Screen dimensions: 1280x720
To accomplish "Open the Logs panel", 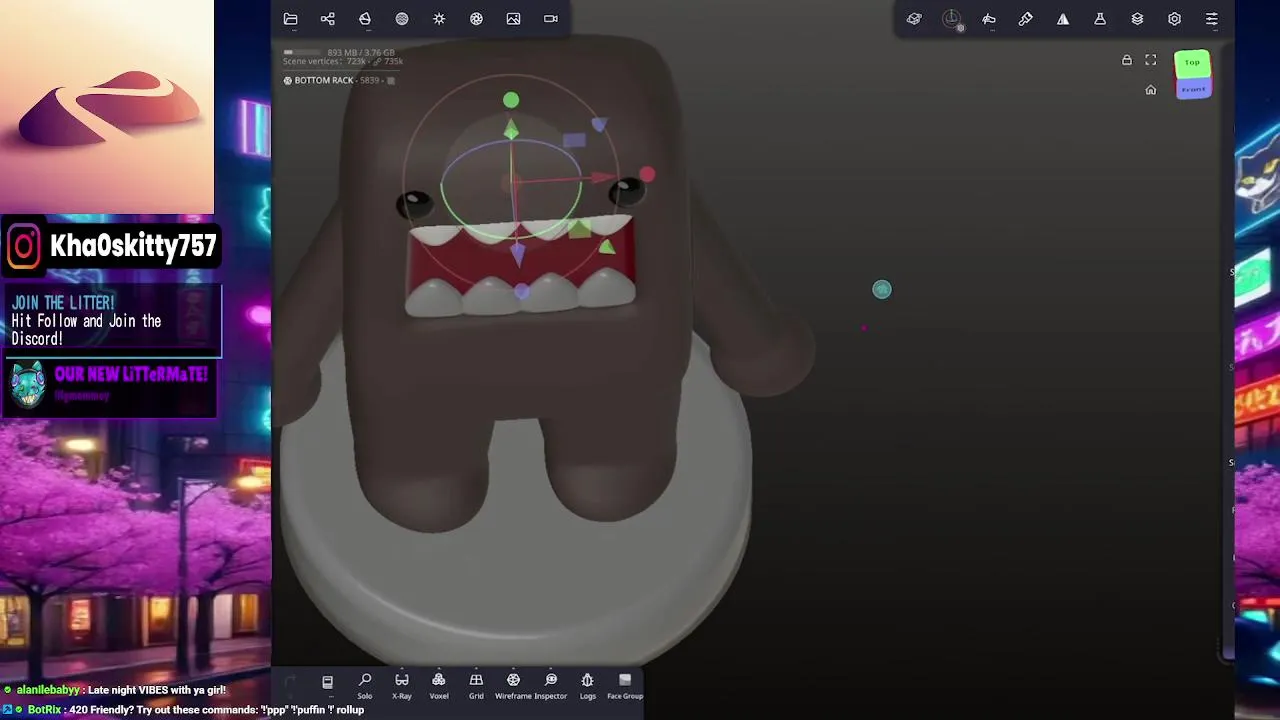I will [x=588, y=686].
